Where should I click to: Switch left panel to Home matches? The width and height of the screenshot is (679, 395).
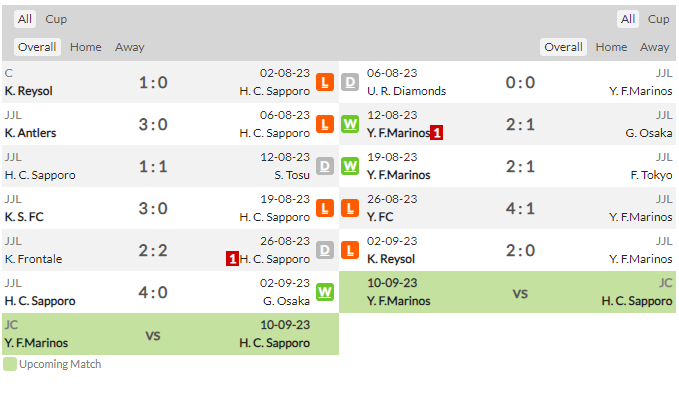pyautogui.click(x=86, y=47)
